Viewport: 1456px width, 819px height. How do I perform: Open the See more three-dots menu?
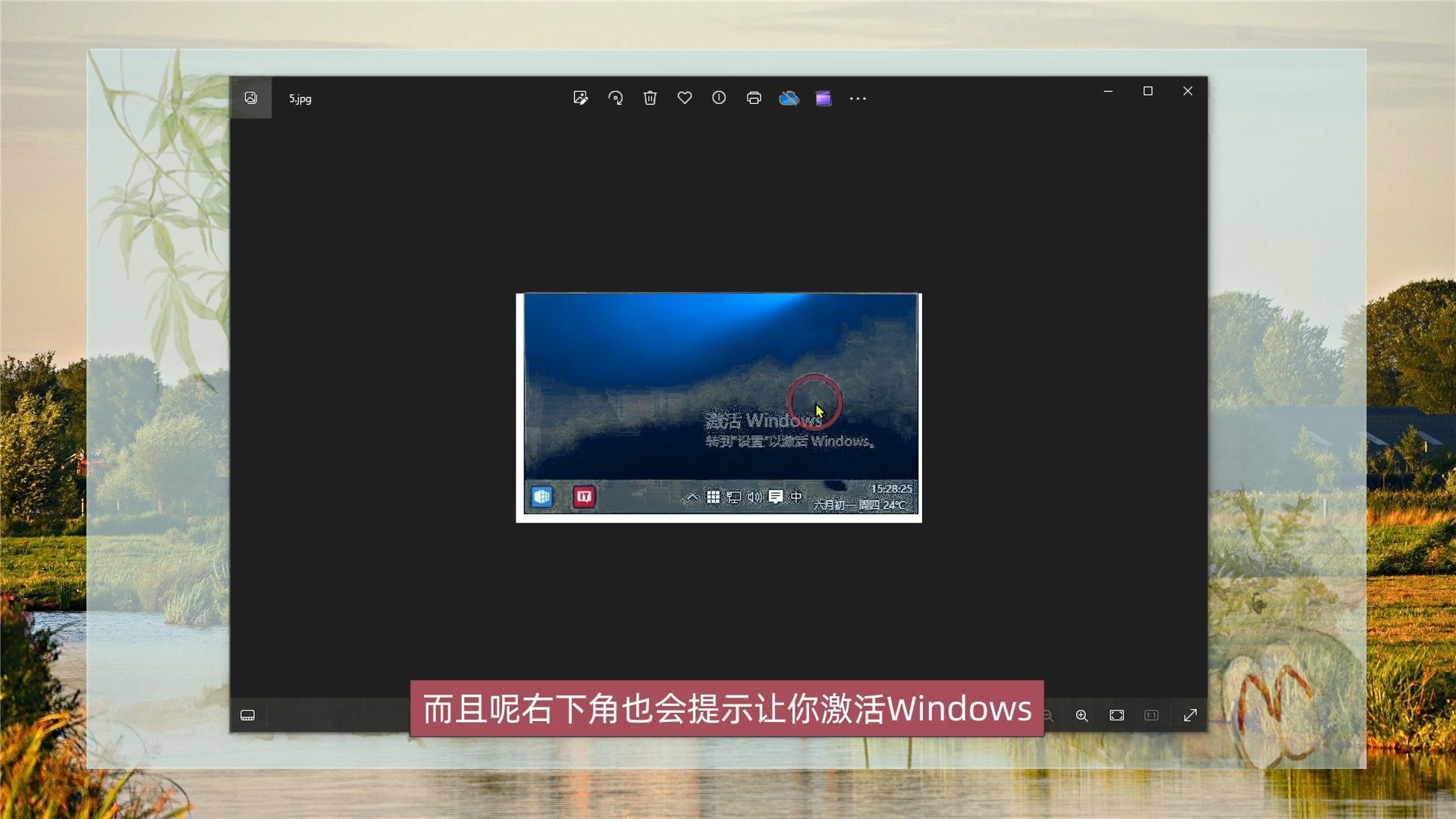coord(858,99)
